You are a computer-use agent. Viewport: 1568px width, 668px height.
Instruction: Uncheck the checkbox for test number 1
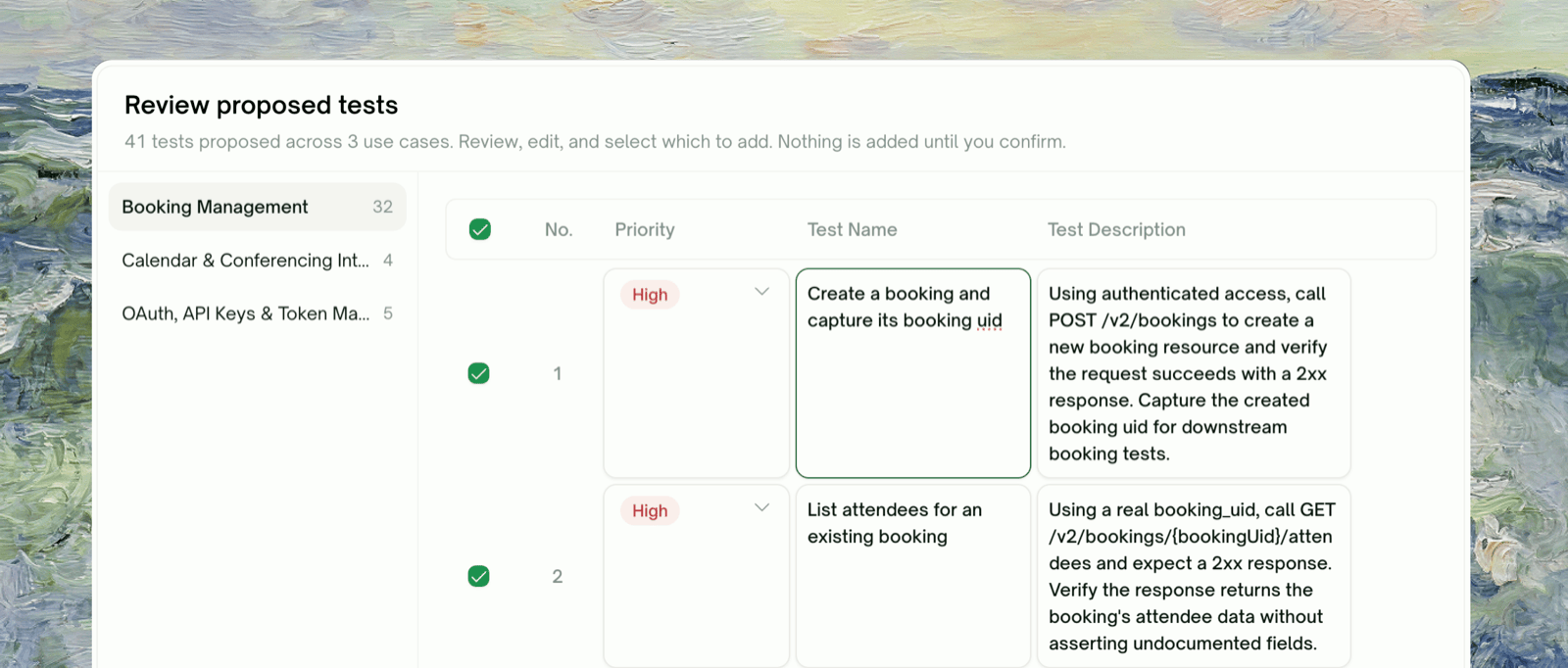[479, 373]
